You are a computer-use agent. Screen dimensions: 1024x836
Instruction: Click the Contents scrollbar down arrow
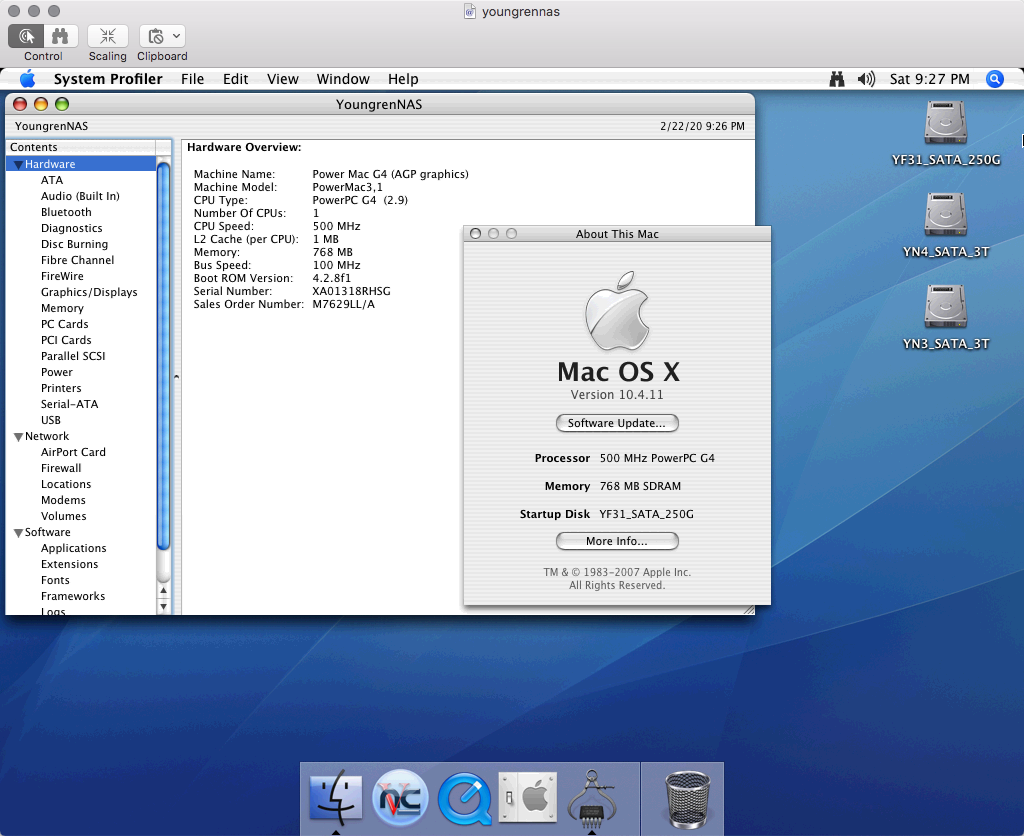(163, 606)
